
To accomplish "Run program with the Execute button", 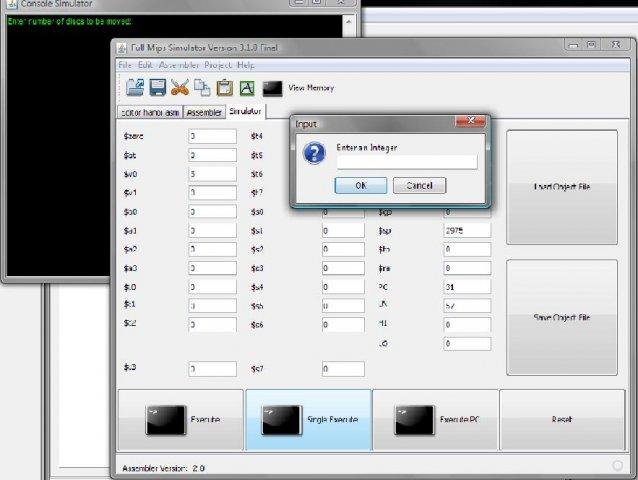I will point(181,420).
